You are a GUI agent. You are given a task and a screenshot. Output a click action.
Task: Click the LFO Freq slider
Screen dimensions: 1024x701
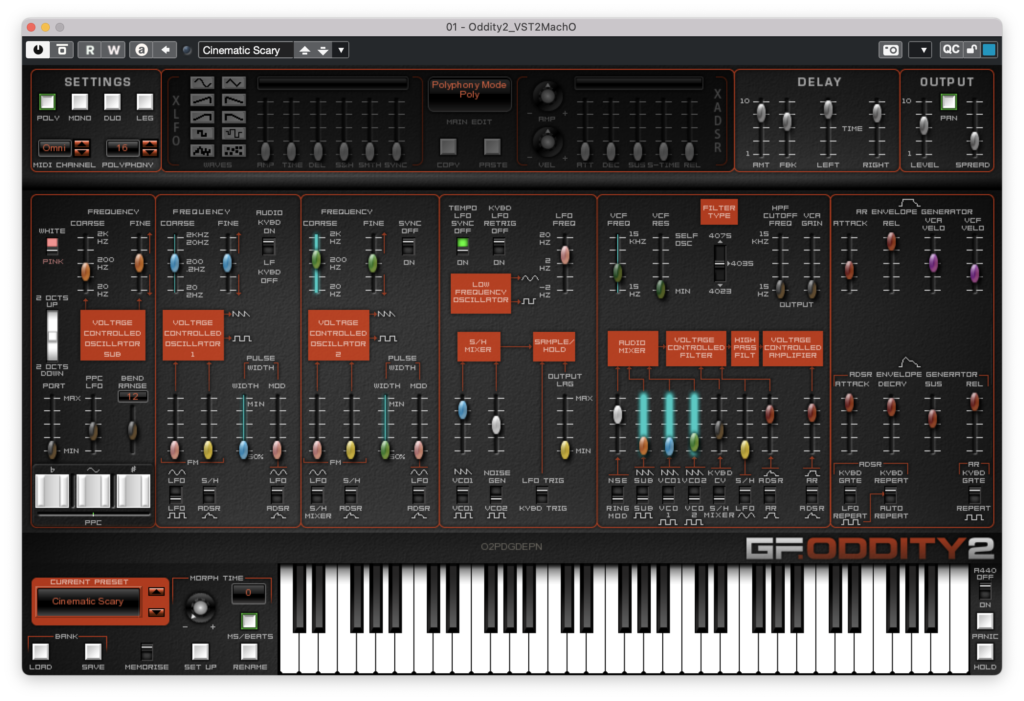[564, 255]
